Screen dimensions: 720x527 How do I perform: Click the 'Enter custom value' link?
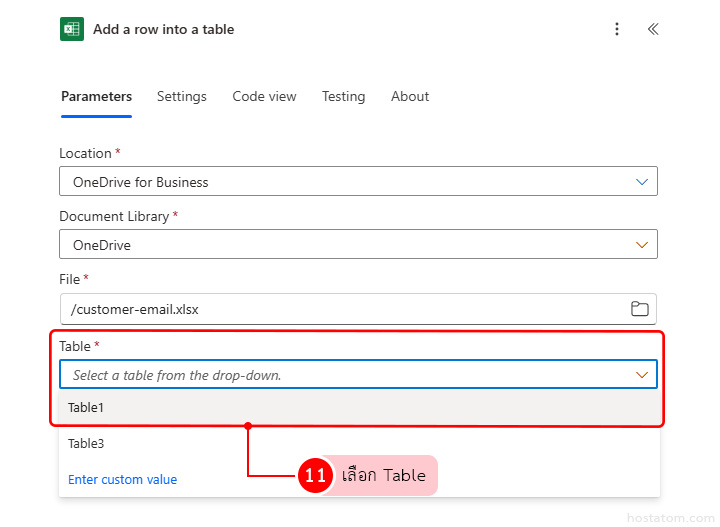coord(122,480)
